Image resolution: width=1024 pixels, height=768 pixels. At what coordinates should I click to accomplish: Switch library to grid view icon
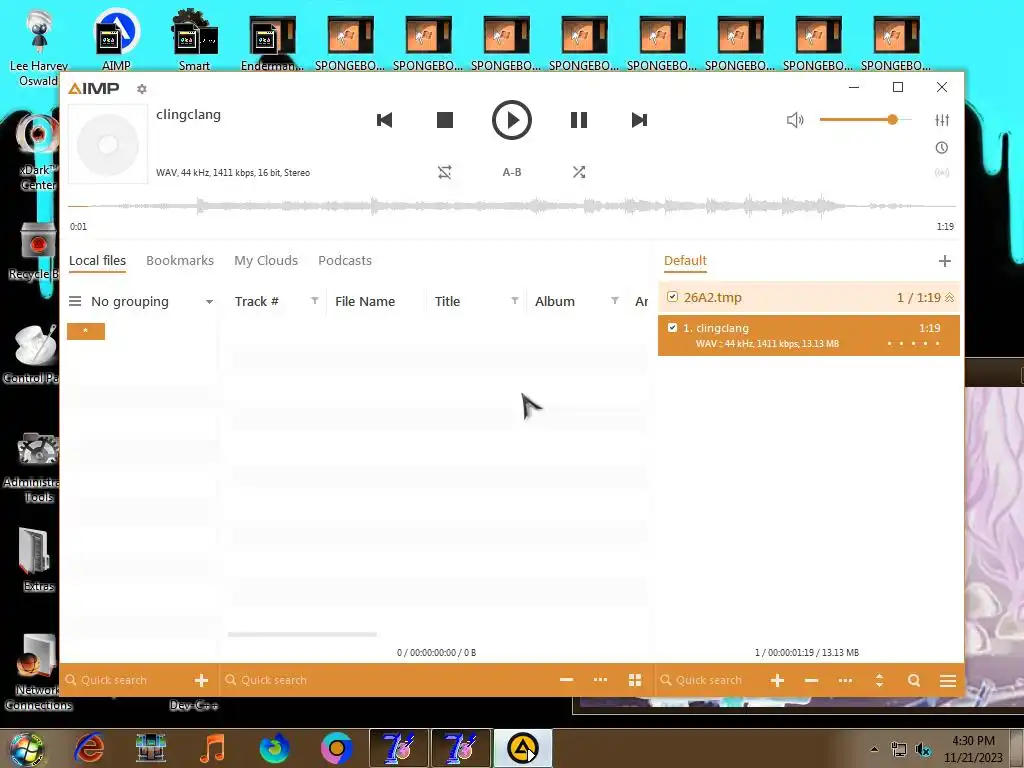[x=635, y=680]
